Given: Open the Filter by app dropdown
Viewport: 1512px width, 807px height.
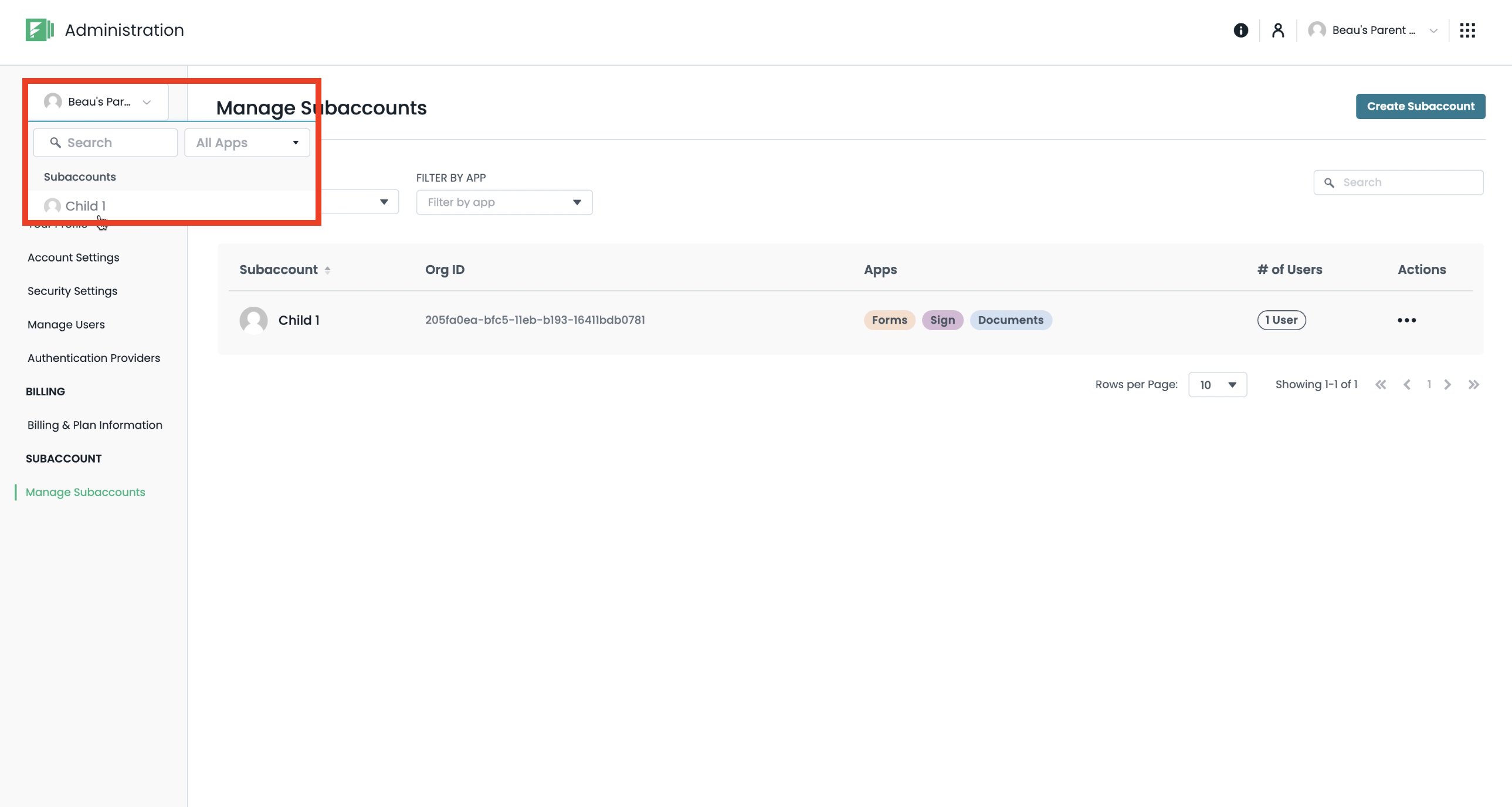Looking at the screenshot, I should (504, 202).
